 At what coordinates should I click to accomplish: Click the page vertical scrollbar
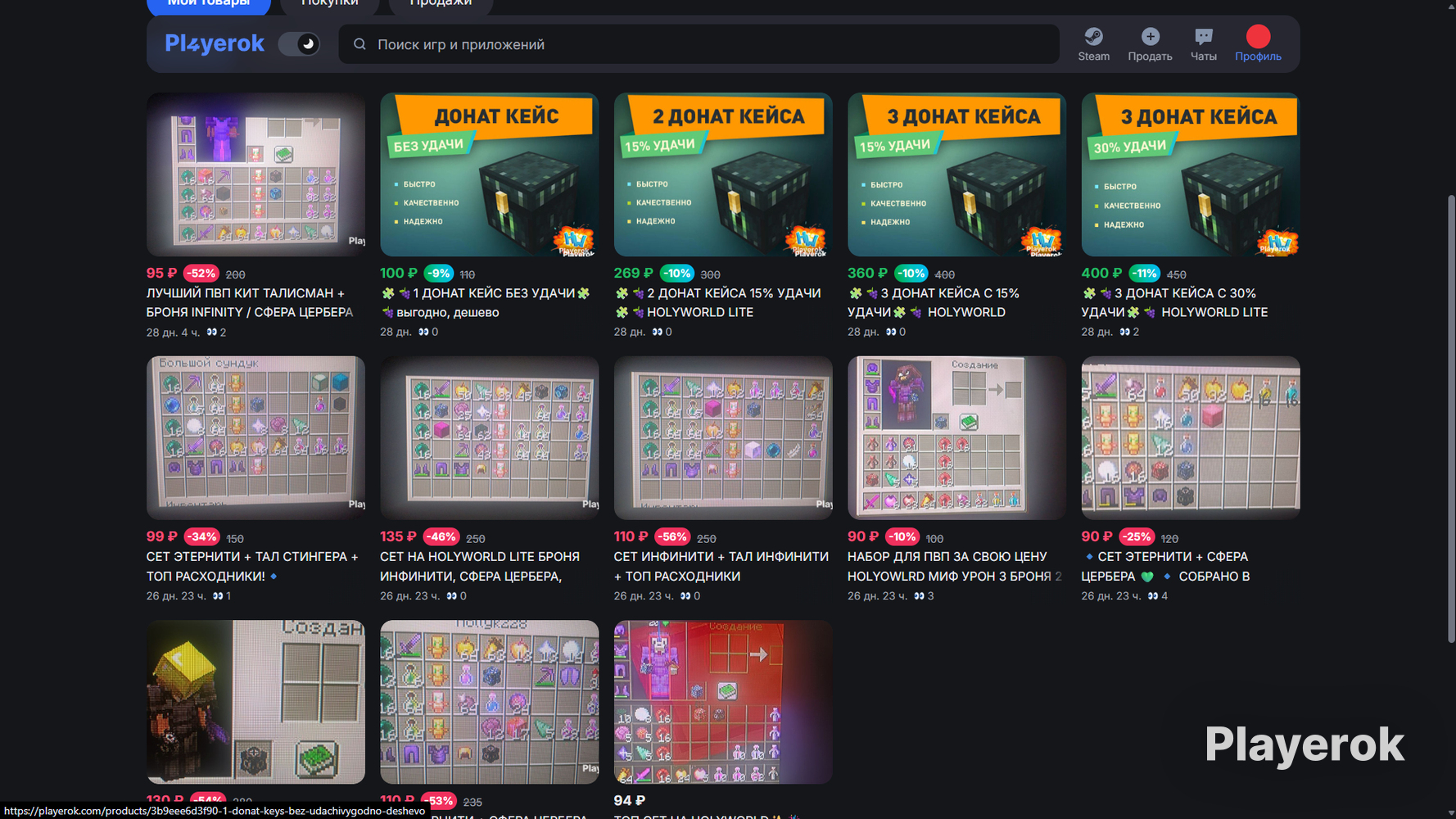coord(1451,418)
